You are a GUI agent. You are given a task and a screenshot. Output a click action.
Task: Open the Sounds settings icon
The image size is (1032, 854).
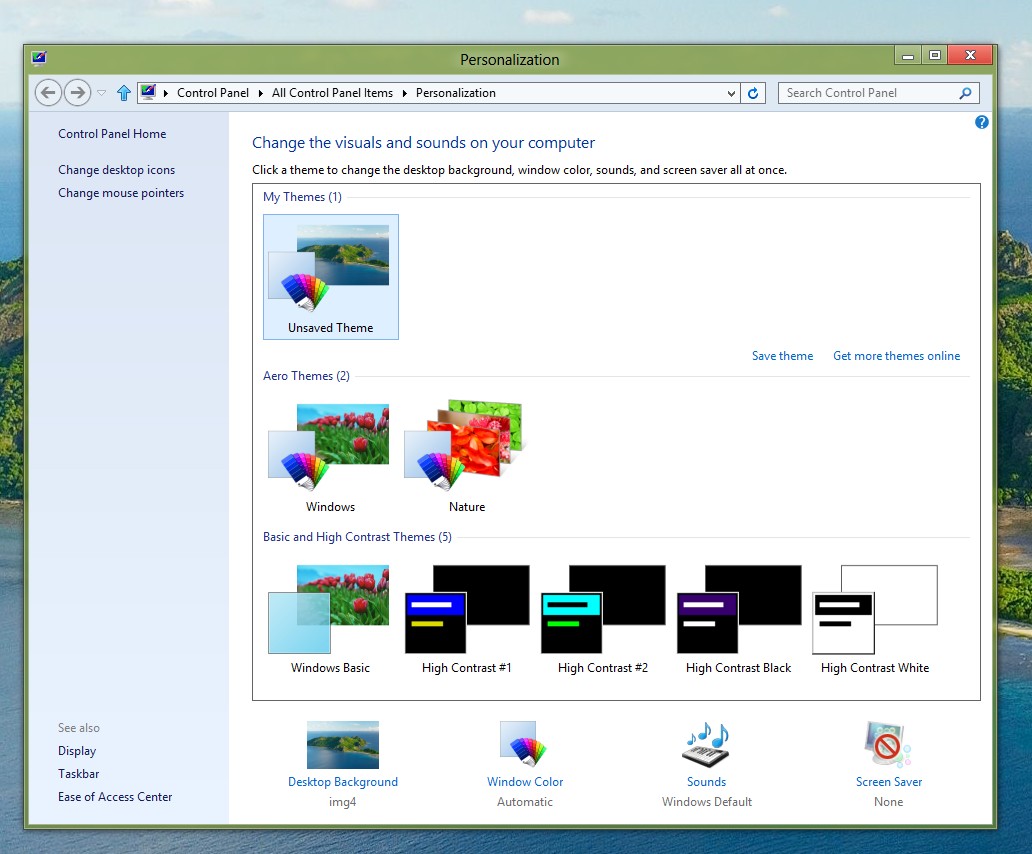(706, 745)
